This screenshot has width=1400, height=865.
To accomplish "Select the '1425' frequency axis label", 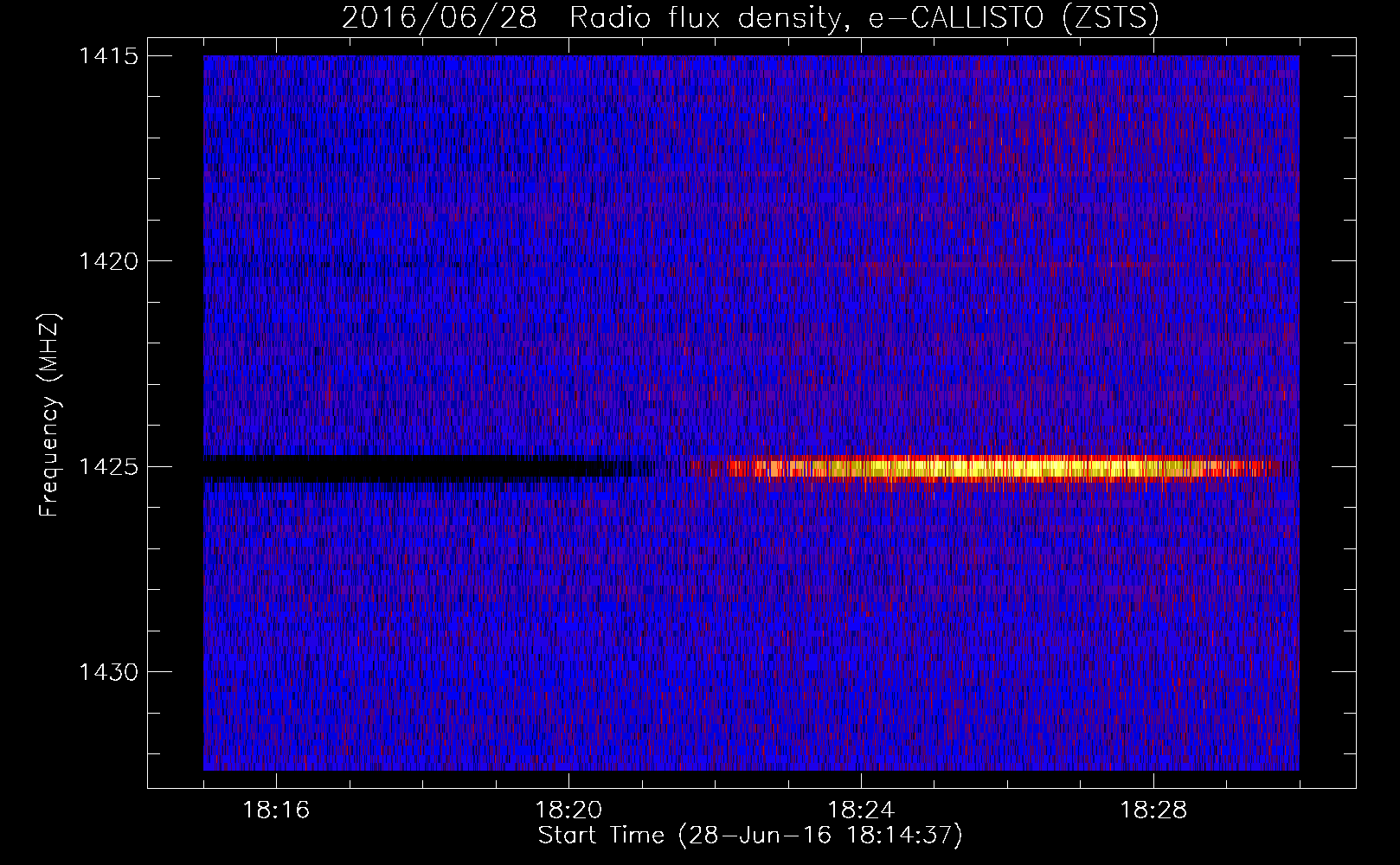I will point(108,467).
